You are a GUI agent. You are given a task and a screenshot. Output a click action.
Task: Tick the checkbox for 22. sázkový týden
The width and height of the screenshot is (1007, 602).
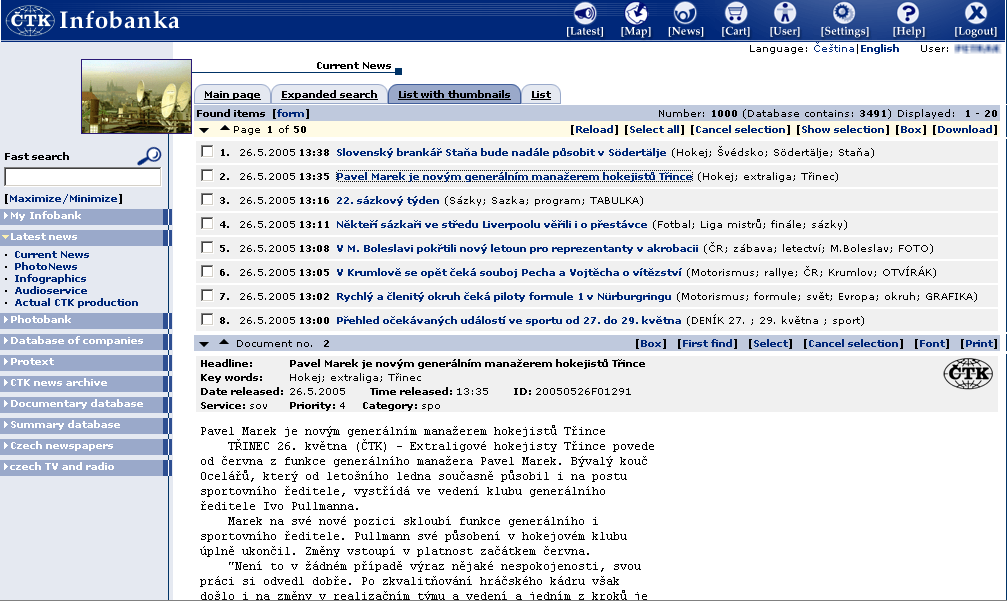coord(207,200)
